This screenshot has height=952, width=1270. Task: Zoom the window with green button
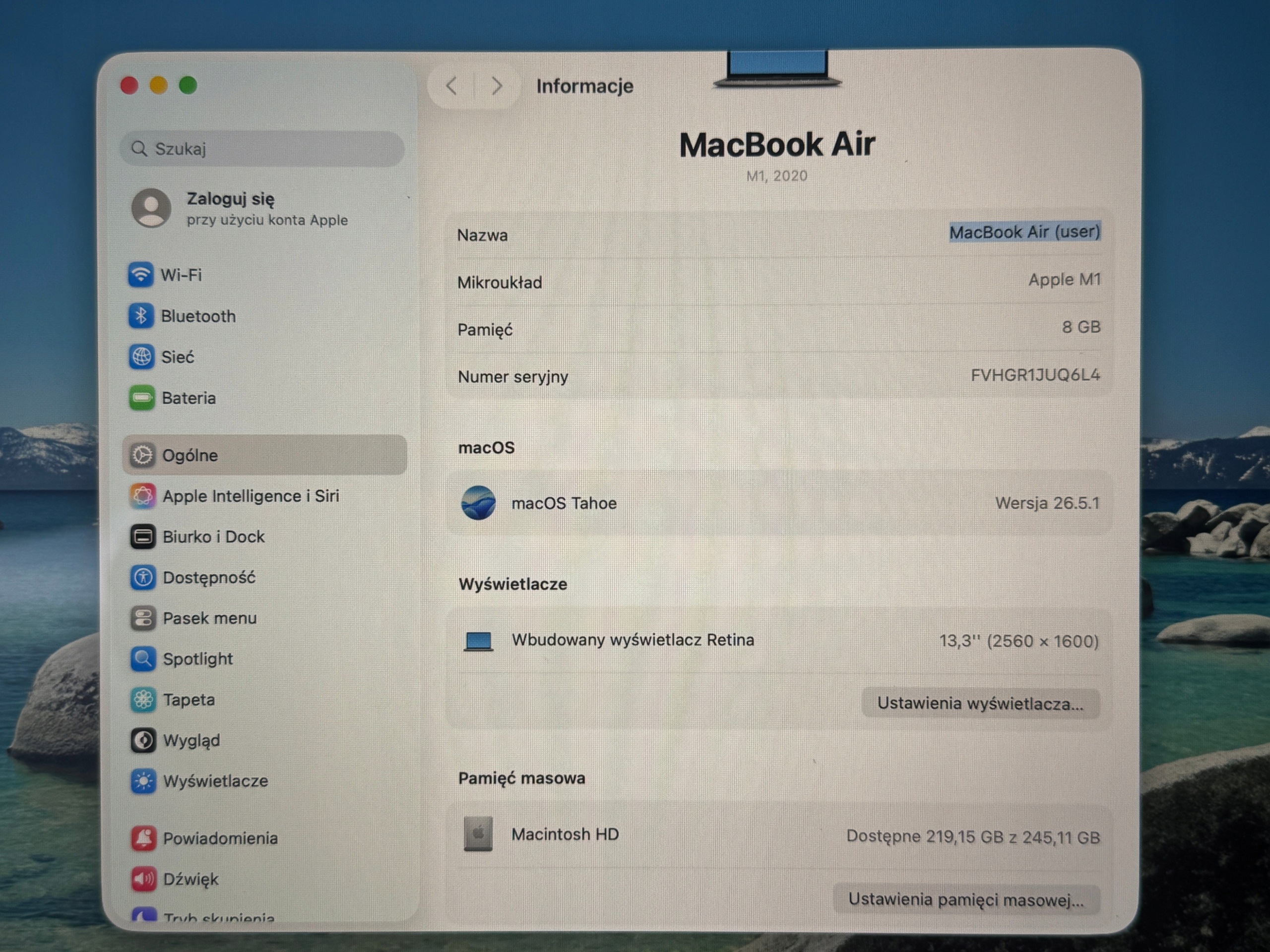tap(188, 85)
